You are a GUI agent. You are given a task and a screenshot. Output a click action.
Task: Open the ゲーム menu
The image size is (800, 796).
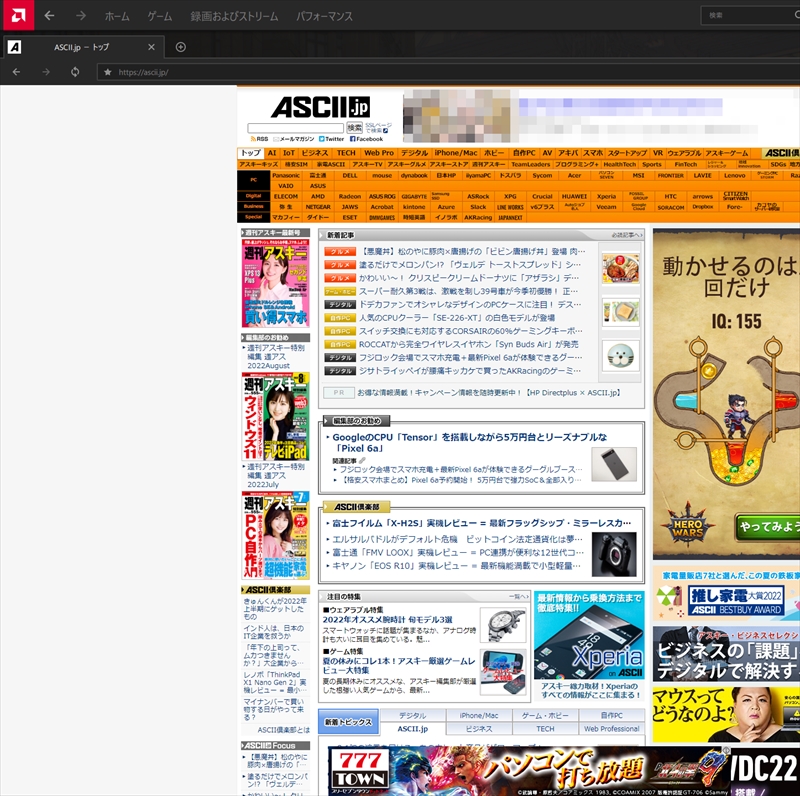coord(160,16)
